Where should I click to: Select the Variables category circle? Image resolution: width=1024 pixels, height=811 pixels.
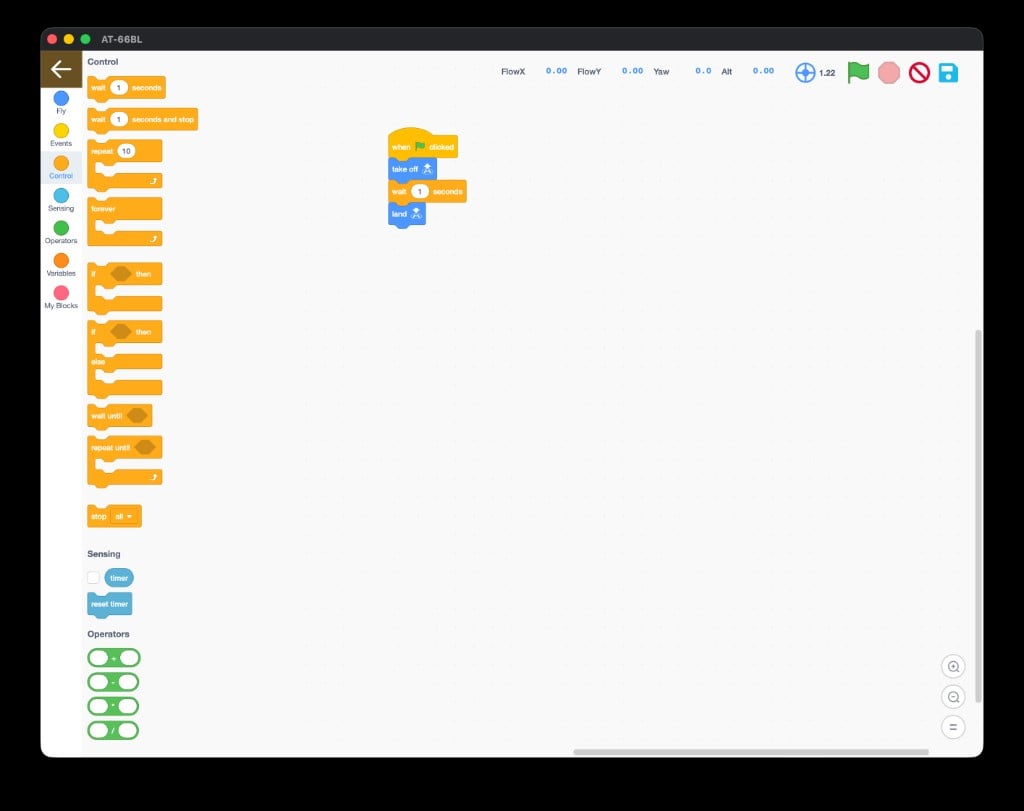tap(61, 261)
